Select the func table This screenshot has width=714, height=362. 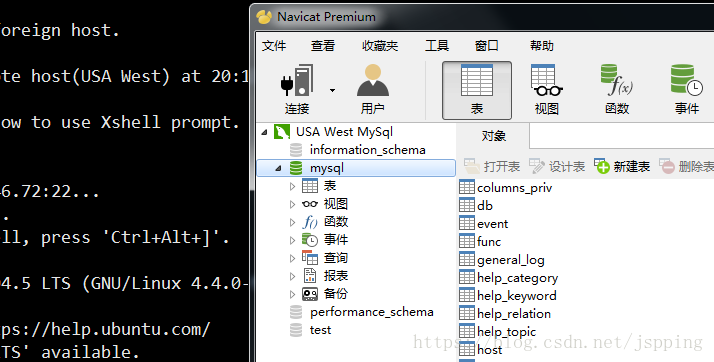click(489, 242)
